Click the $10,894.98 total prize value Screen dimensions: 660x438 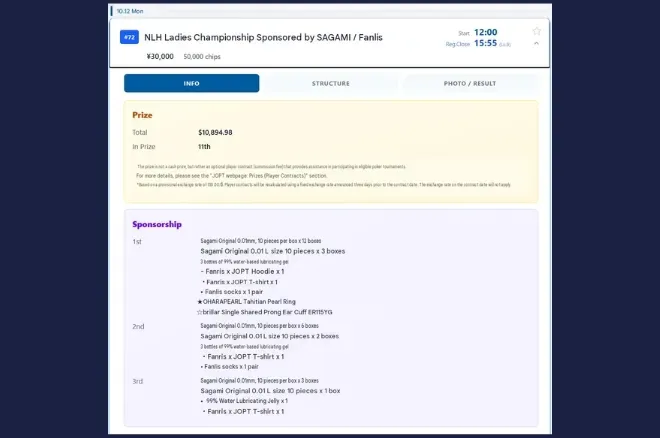215,133
